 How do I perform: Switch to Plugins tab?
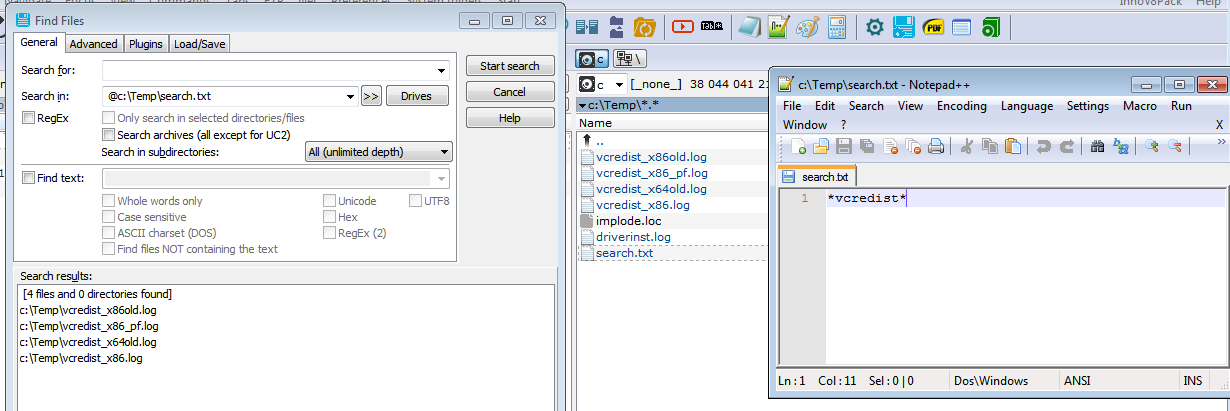coord(146,44)
